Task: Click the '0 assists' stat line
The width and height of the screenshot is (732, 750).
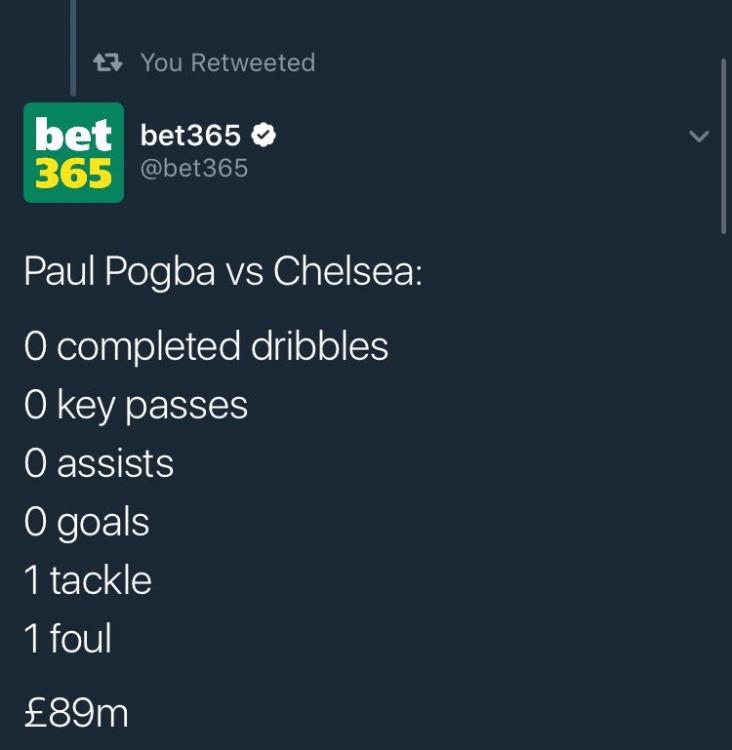Action: tap(99, 463)
